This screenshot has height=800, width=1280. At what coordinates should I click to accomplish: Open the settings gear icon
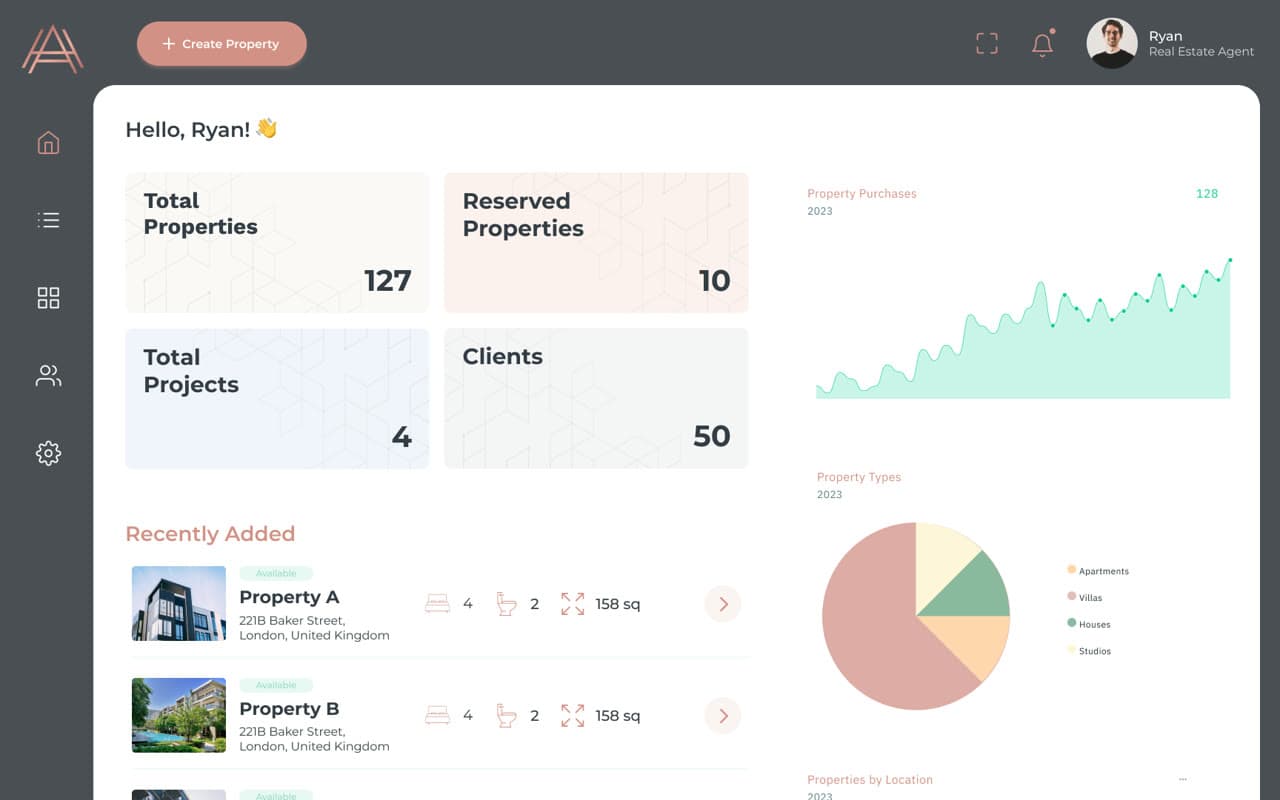(x=48, y=453)
